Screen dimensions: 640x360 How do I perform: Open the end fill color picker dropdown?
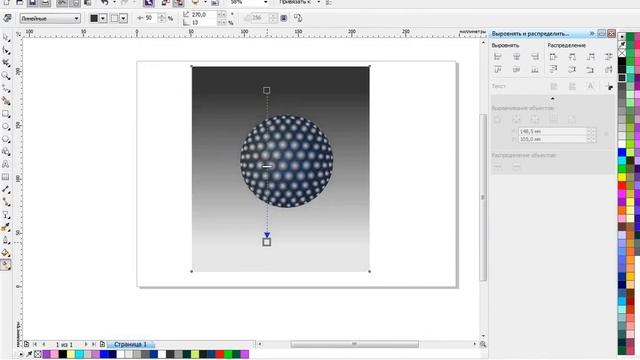point(123,18)
